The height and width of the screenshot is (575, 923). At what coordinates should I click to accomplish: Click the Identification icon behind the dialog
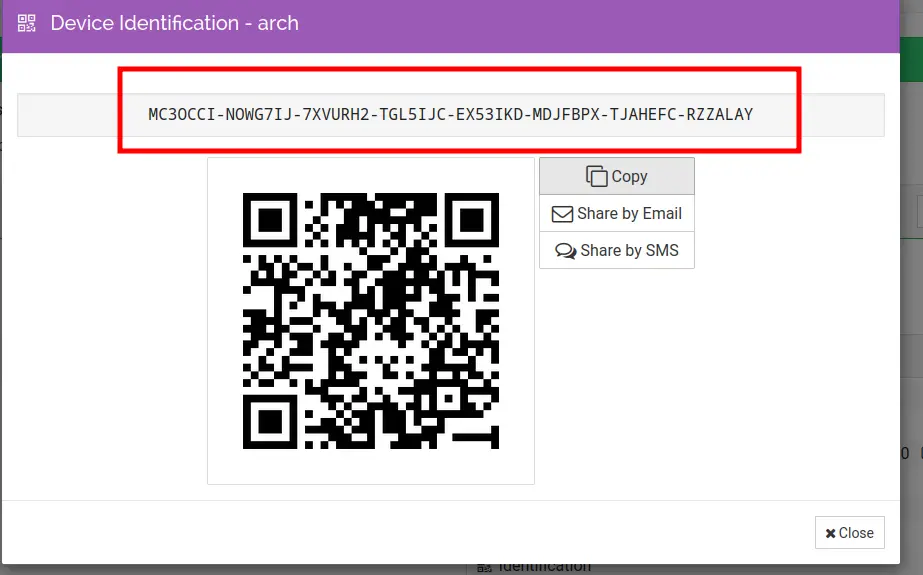click(x=484, y=568)
